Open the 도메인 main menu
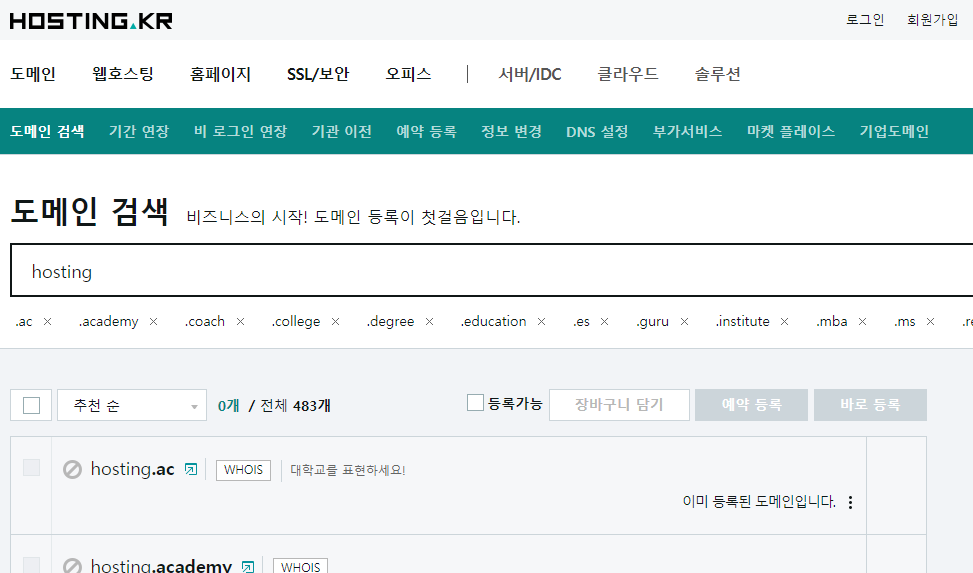This screenshot has height=573, width=973. tap(33, 74)
